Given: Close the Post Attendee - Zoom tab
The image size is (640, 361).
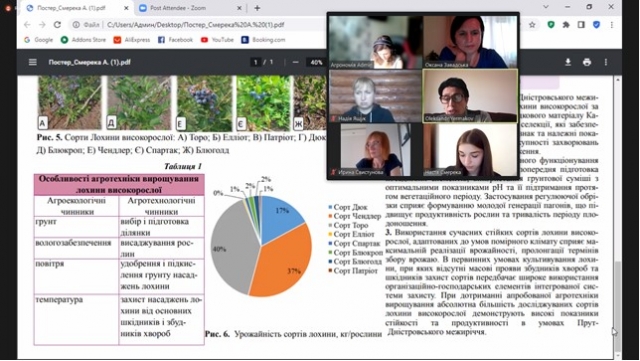Looking at the screenshot, I should 239,8.
